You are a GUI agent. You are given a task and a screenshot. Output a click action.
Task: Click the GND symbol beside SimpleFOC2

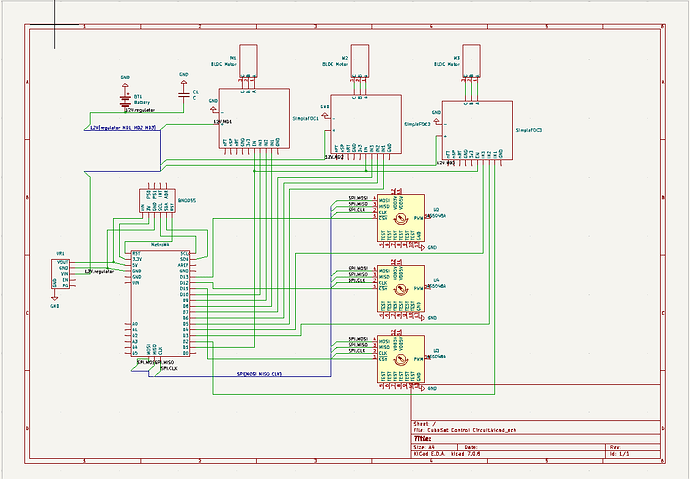325,112
